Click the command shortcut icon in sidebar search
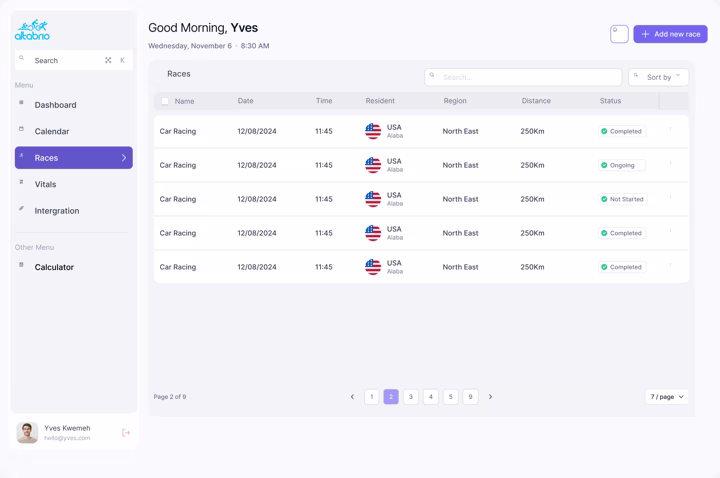Image resolution: width=720 pixels, height=478 pixels. [108, 60]
